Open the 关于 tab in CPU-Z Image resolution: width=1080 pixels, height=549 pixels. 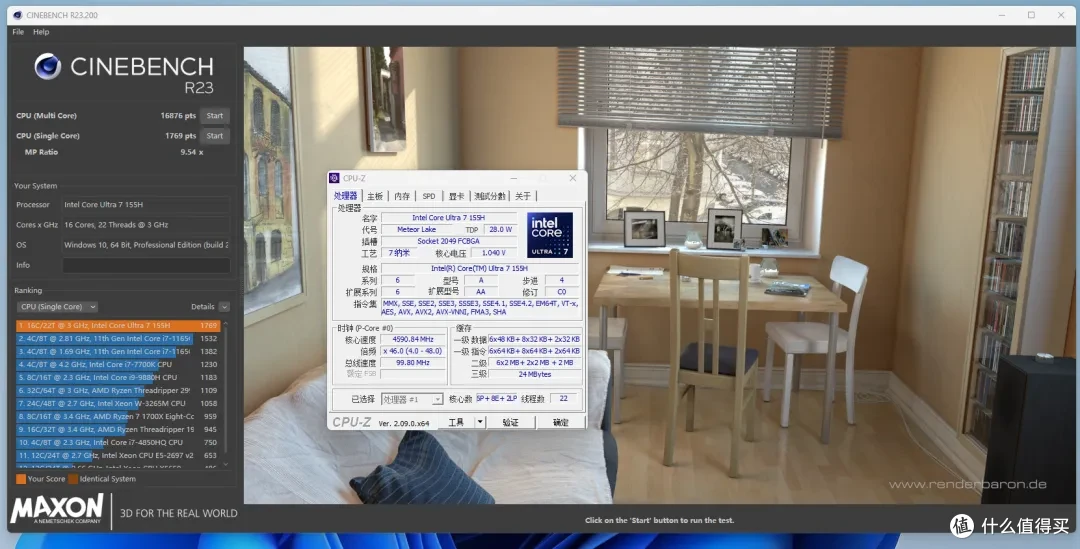pyautogui.click(x=523, y=196)
